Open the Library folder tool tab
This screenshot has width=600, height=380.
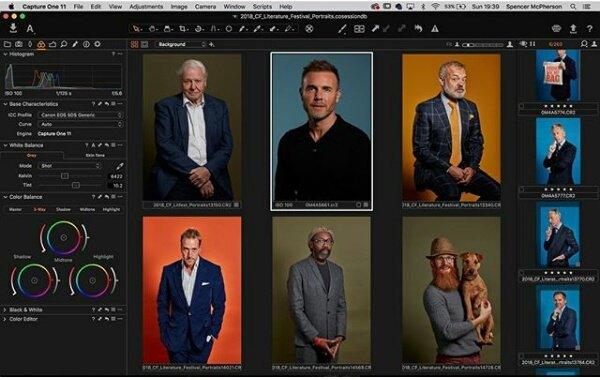[7, 44]
